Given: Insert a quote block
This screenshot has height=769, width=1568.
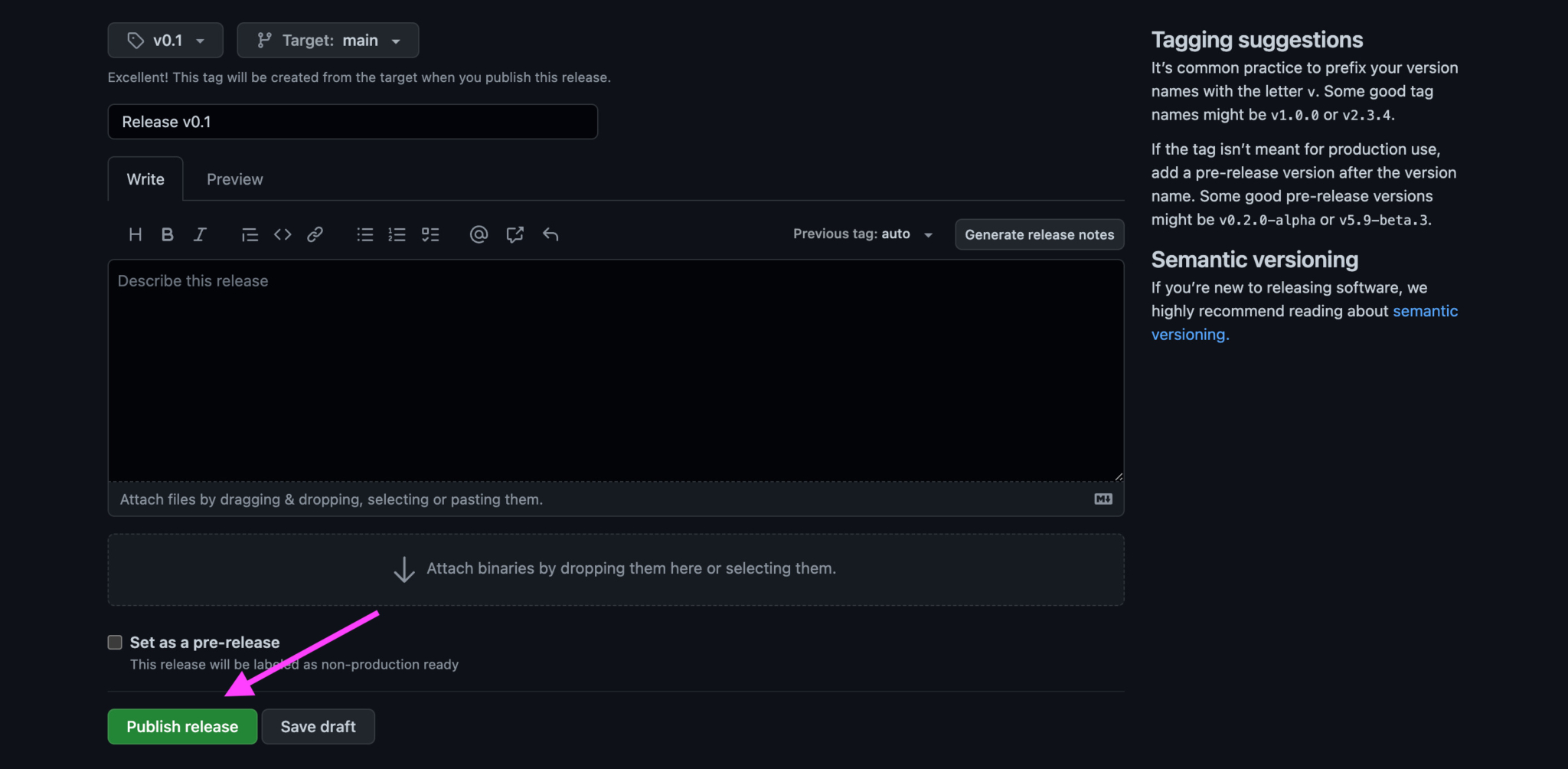Looking at the screenshot, I should 250,234.
